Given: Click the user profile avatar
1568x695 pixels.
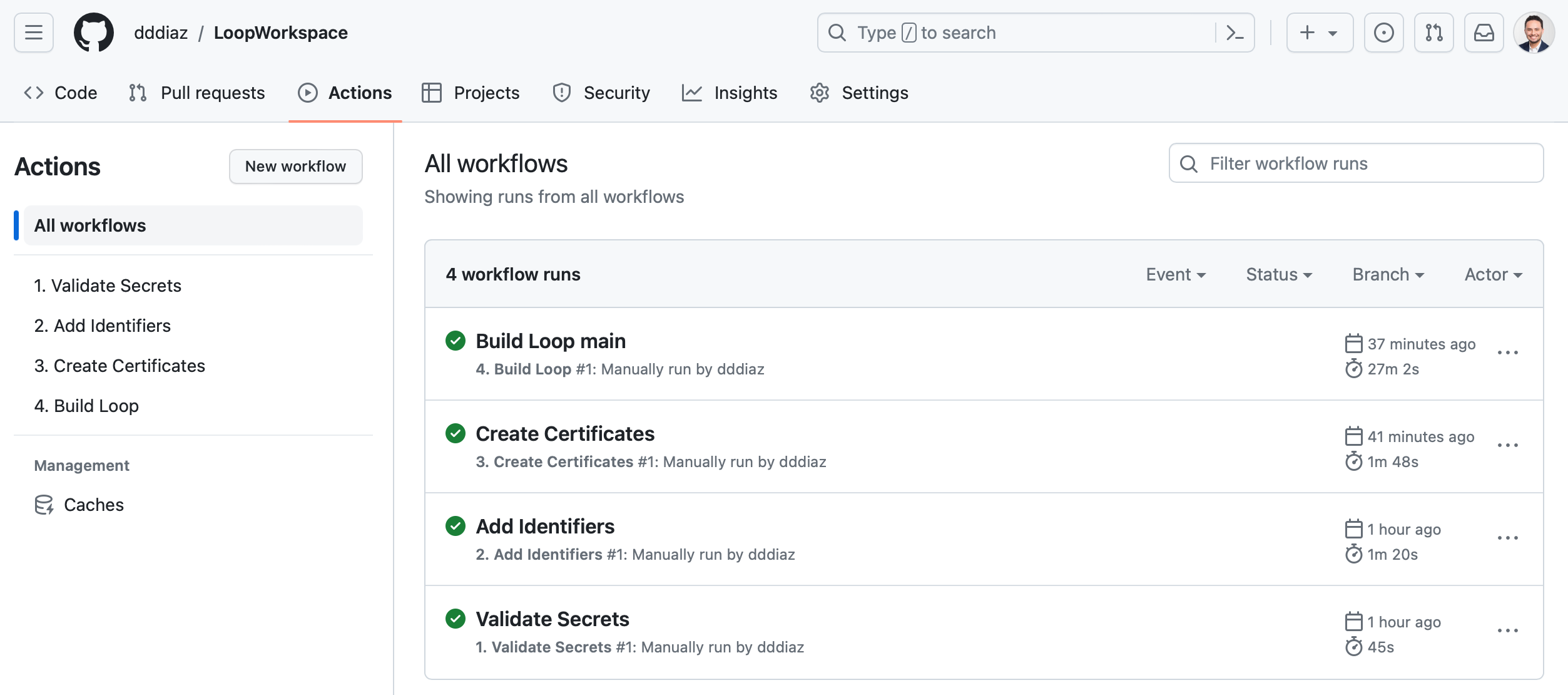Looking at the screenshot, I should tap(1534, 33).
